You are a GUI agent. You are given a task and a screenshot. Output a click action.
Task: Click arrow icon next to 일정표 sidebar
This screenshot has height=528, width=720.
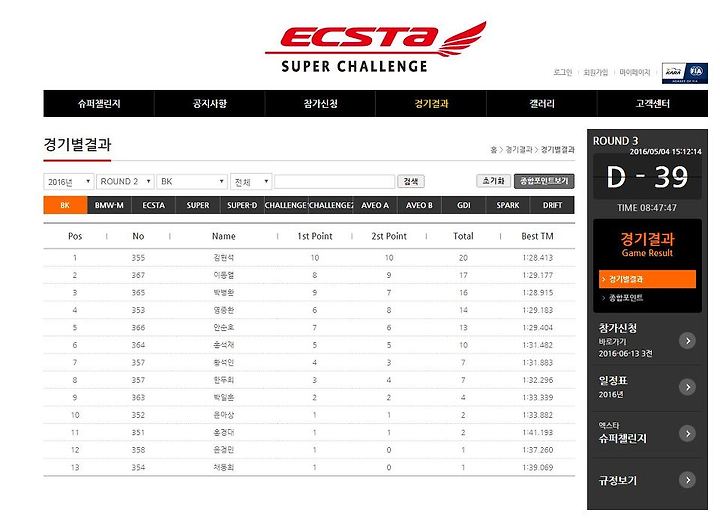687,387
